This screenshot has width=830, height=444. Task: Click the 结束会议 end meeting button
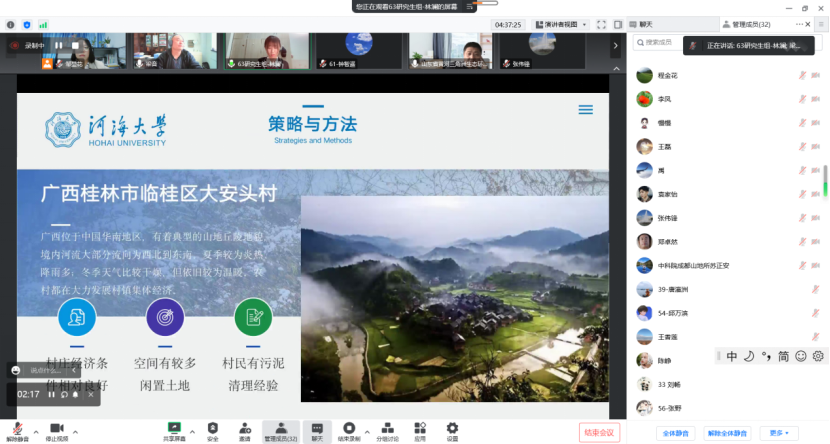600,432
